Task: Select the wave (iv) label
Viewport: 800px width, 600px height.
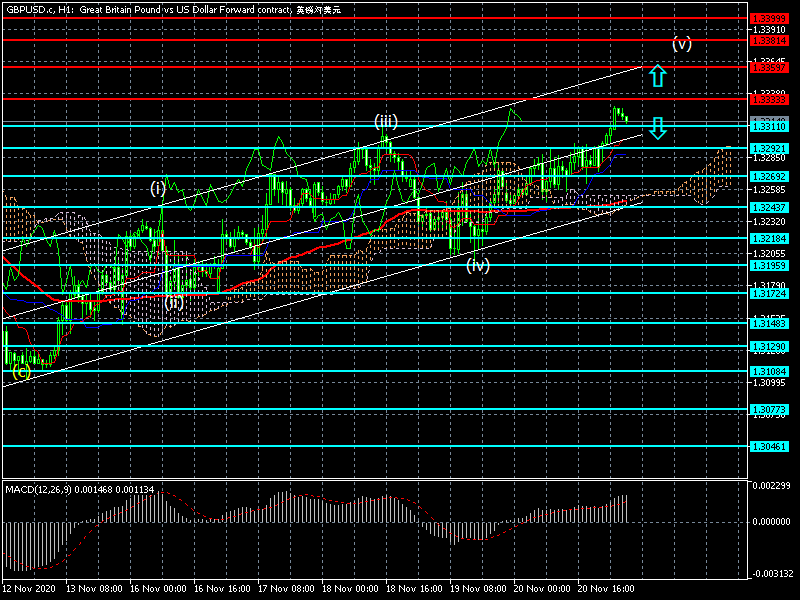Action: (478, 265)
